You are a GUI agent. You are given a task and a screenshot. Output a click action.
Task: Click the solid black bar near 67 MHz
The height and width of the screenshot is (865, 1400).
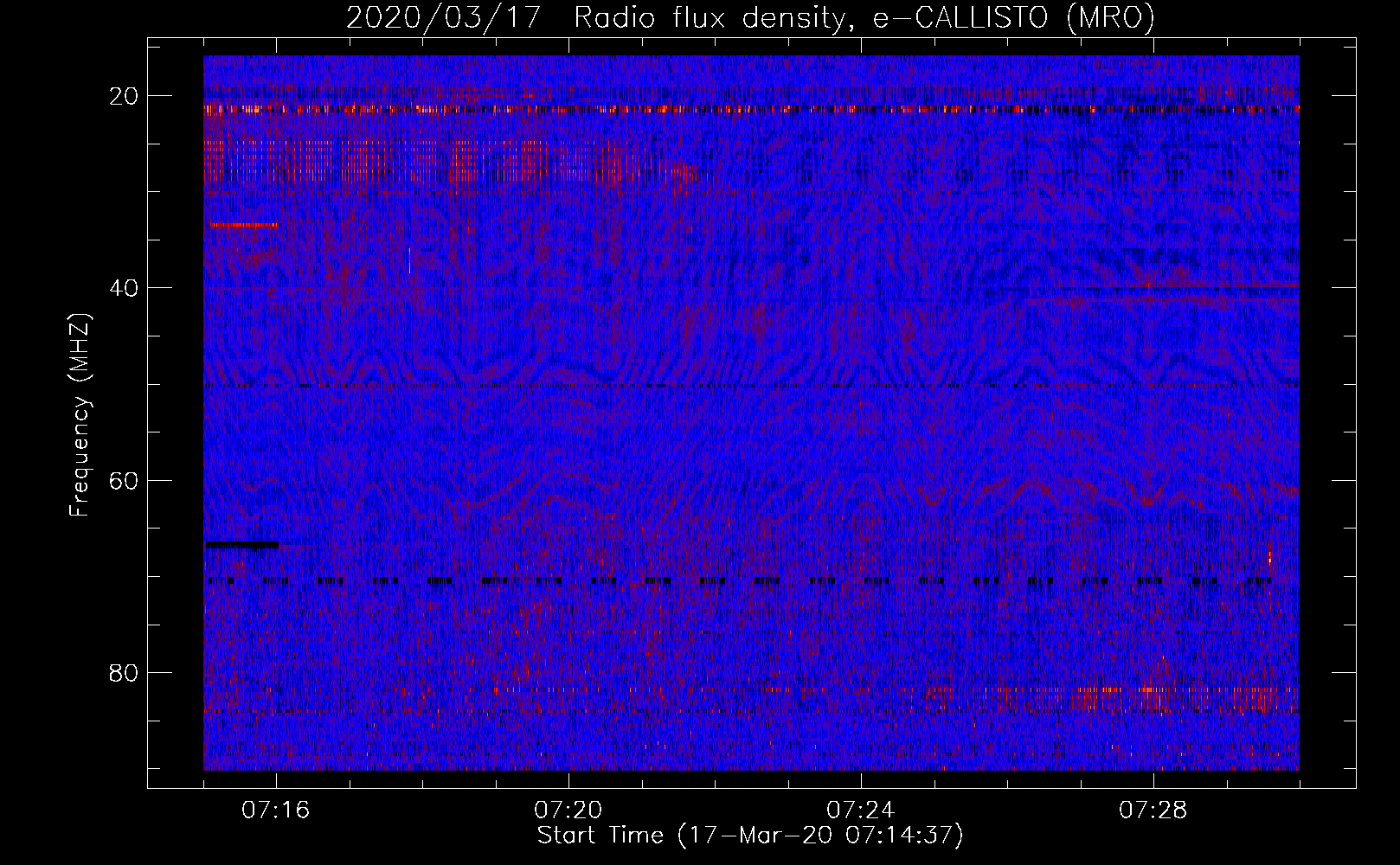tap(241, 545)
